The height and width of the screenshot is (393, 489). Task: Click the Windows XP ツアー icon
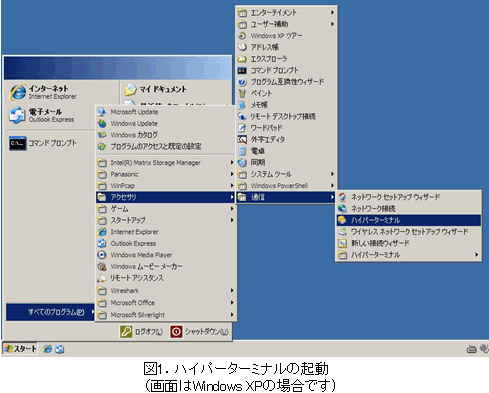click(x=242, y=36)
